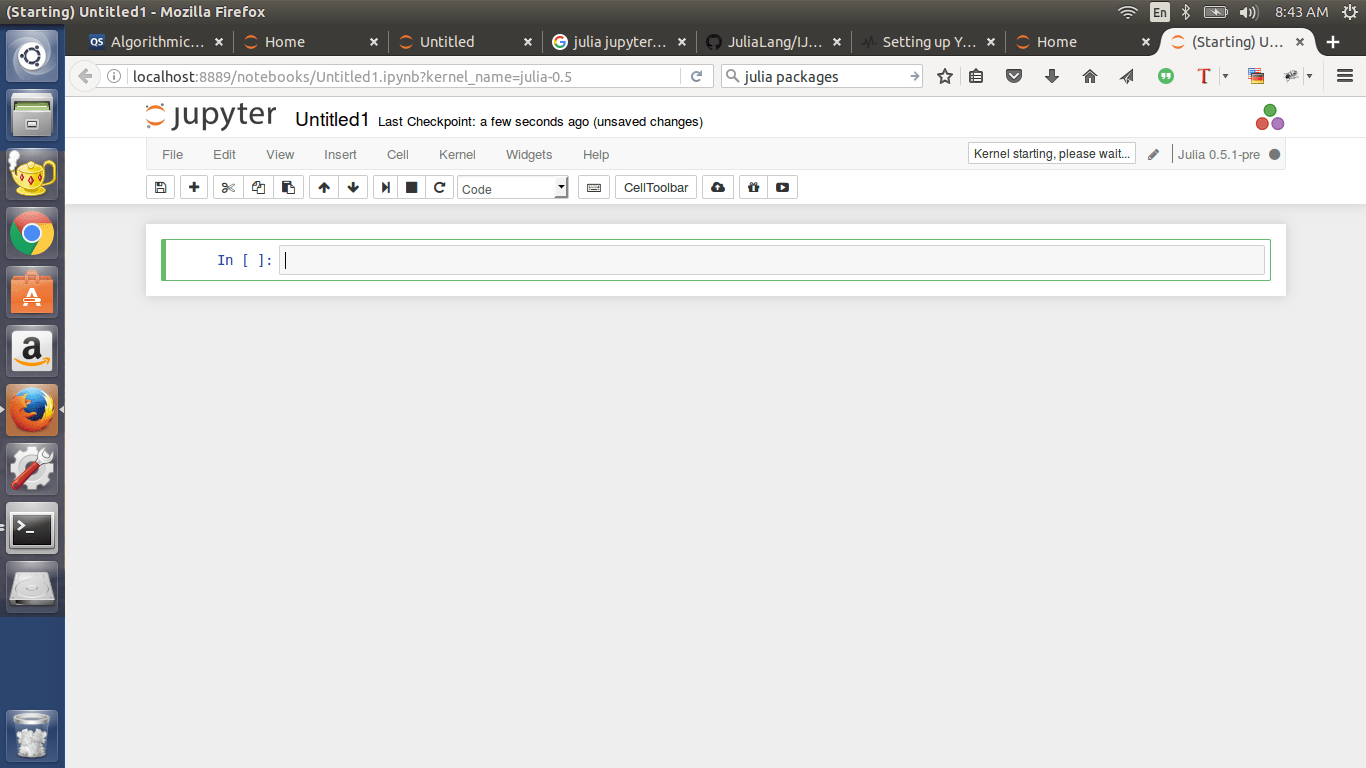Open the Insert menu
Screen dimensions: 1366x768
(340, 154)
